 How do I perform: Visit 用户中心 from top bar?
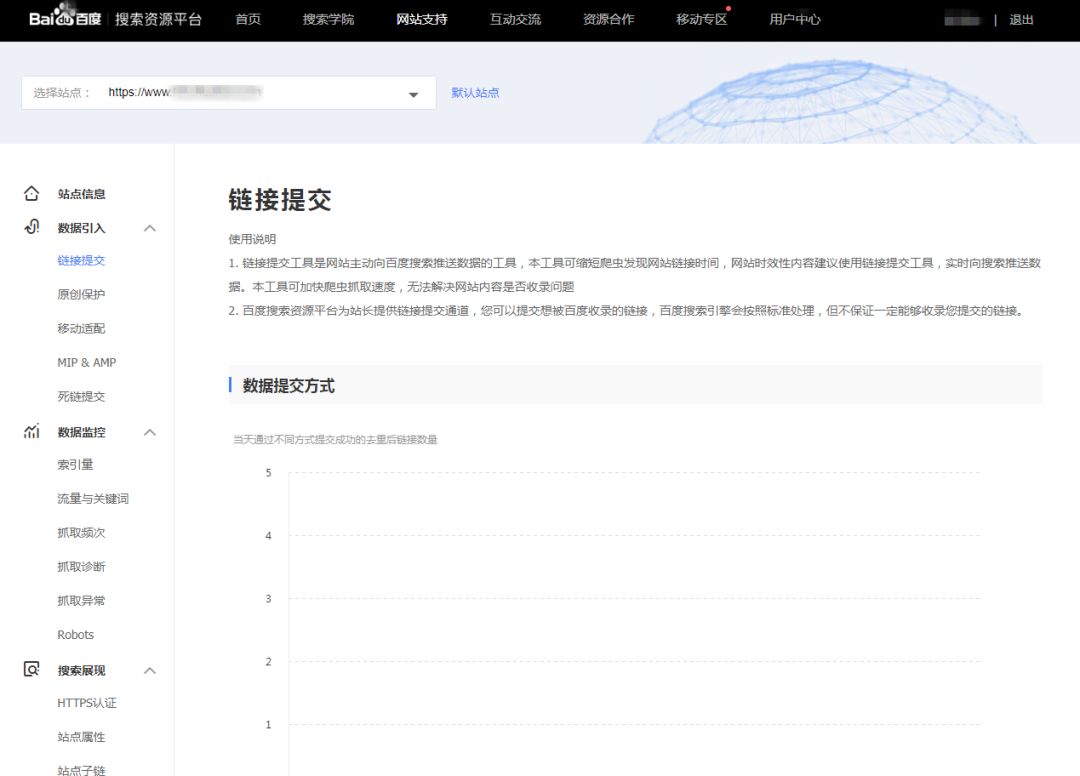(796, 18)
